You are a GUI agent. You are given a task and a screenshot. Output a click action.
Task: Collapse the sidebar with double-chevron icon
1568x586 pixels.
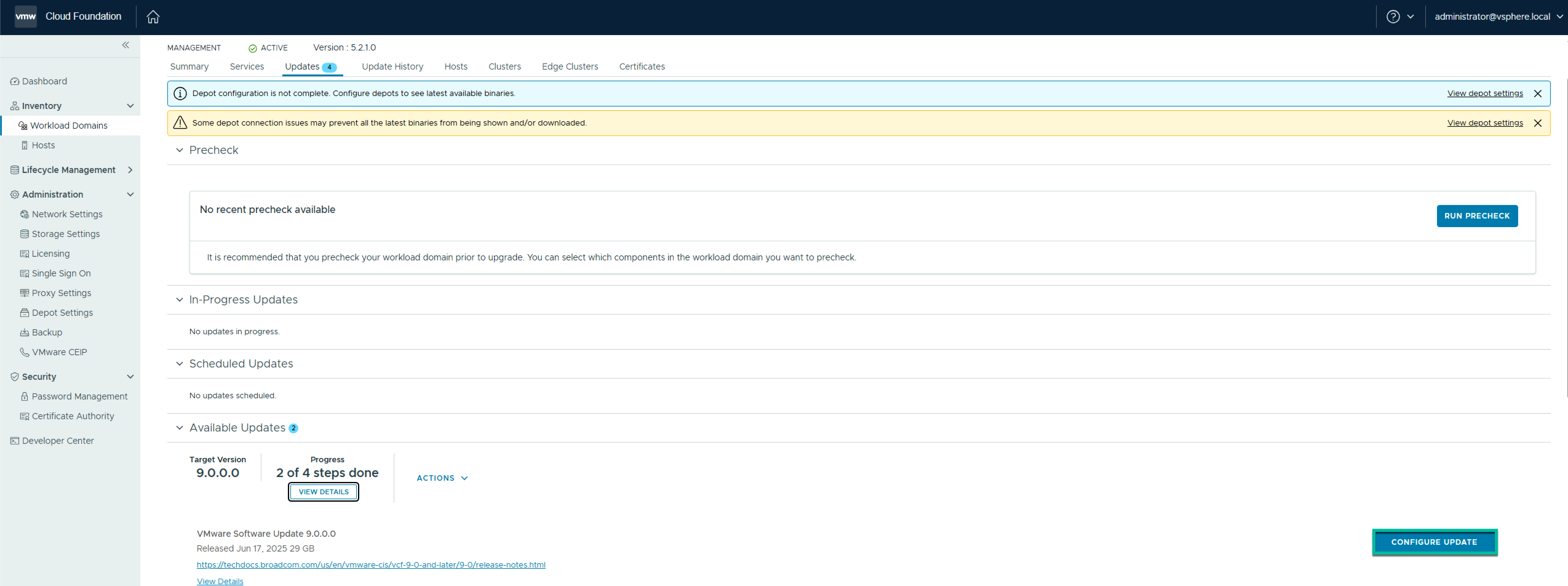coord(125,45)
